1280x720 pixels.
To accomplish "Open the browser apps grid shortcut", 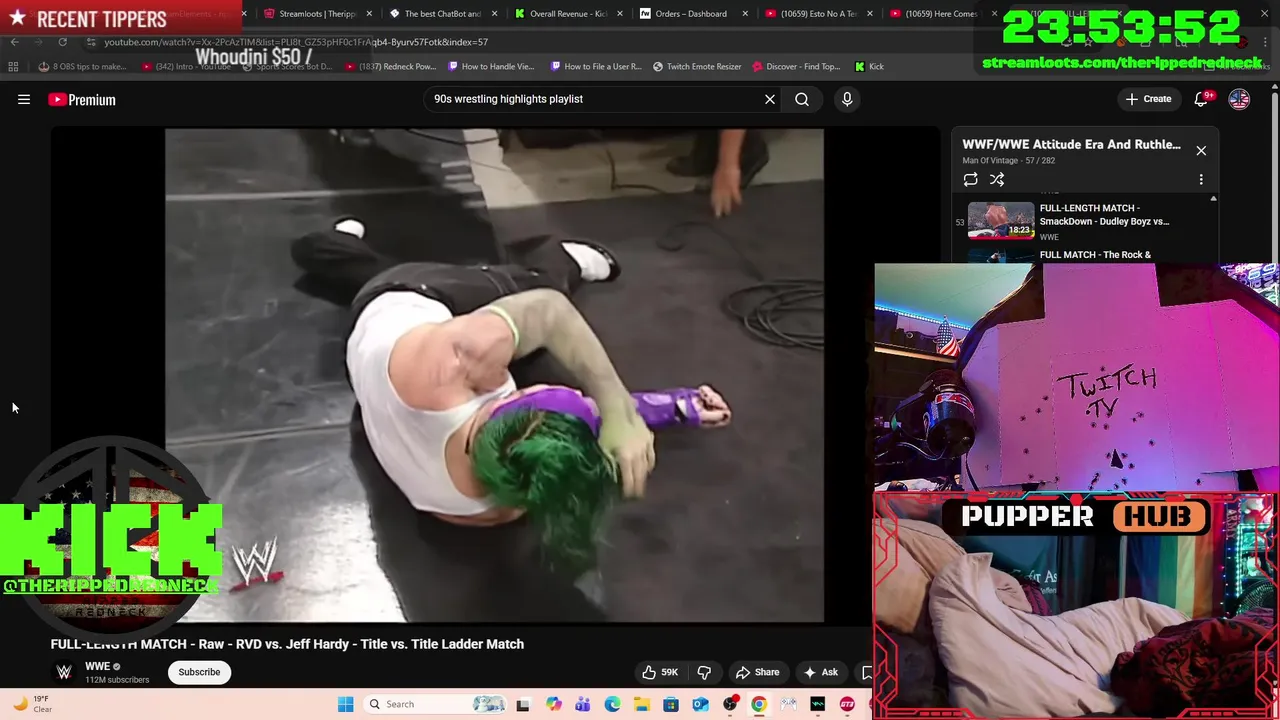I will pyautogui.click(x=13, y=66).
